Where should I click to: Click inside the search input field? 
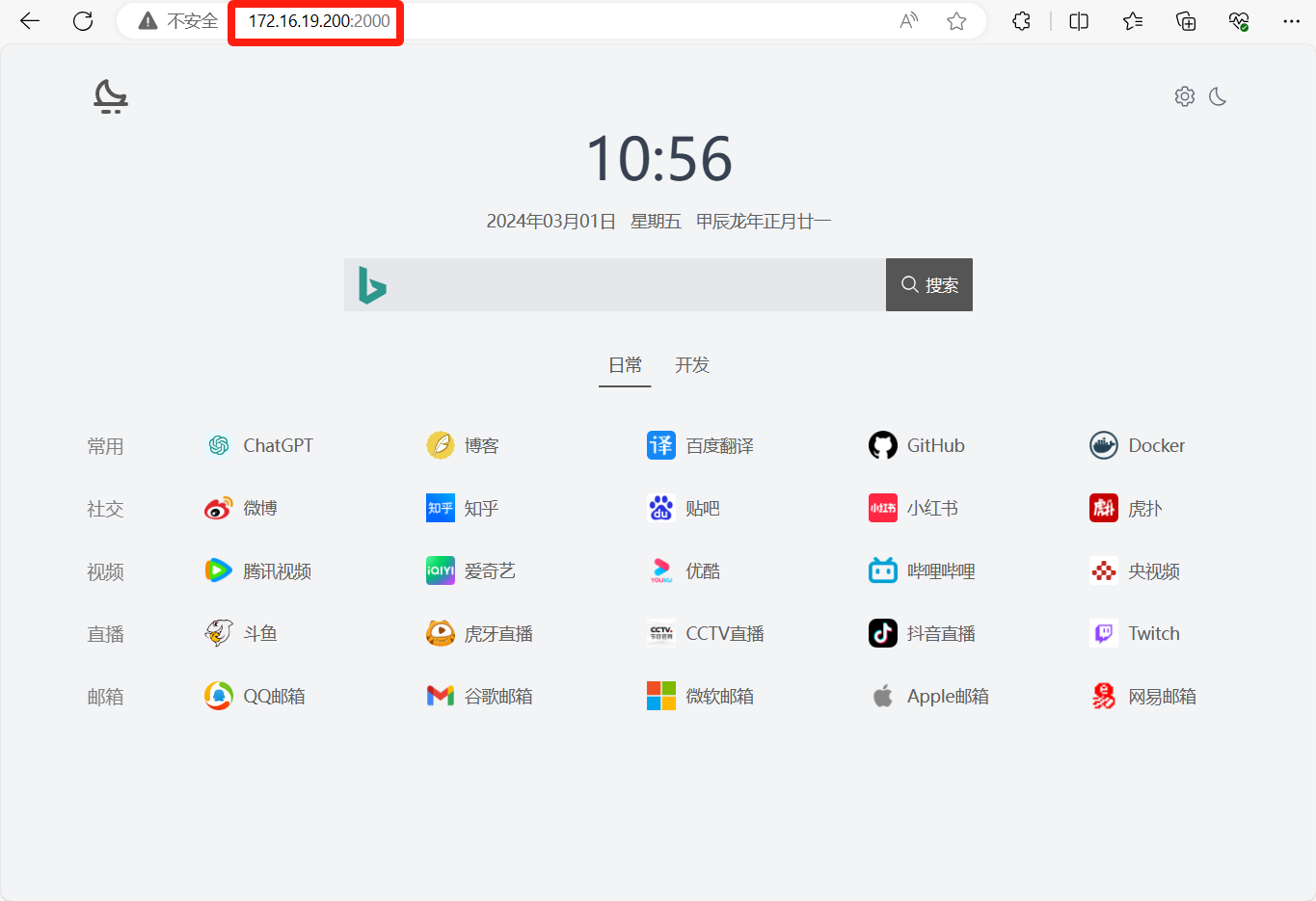[636, 285]
